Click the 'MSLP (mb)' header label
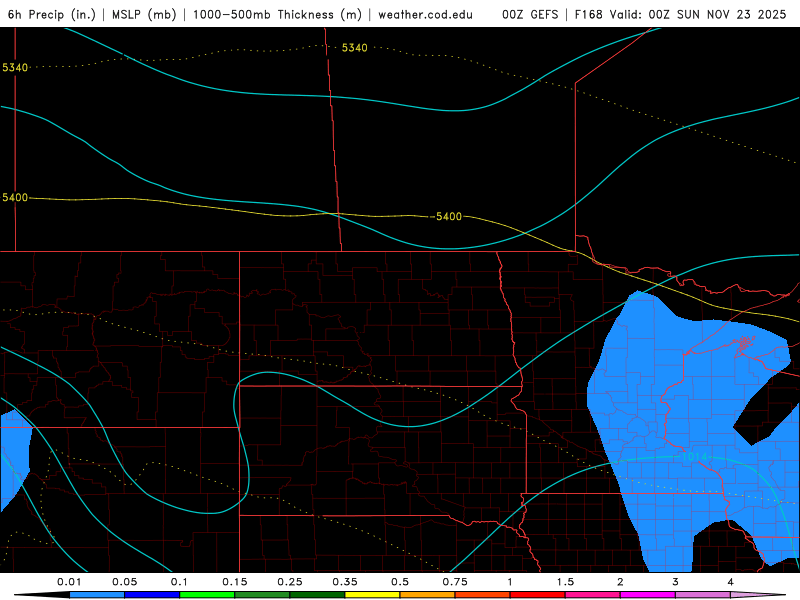Screen dimensions: 800x600 click(144, 15)
